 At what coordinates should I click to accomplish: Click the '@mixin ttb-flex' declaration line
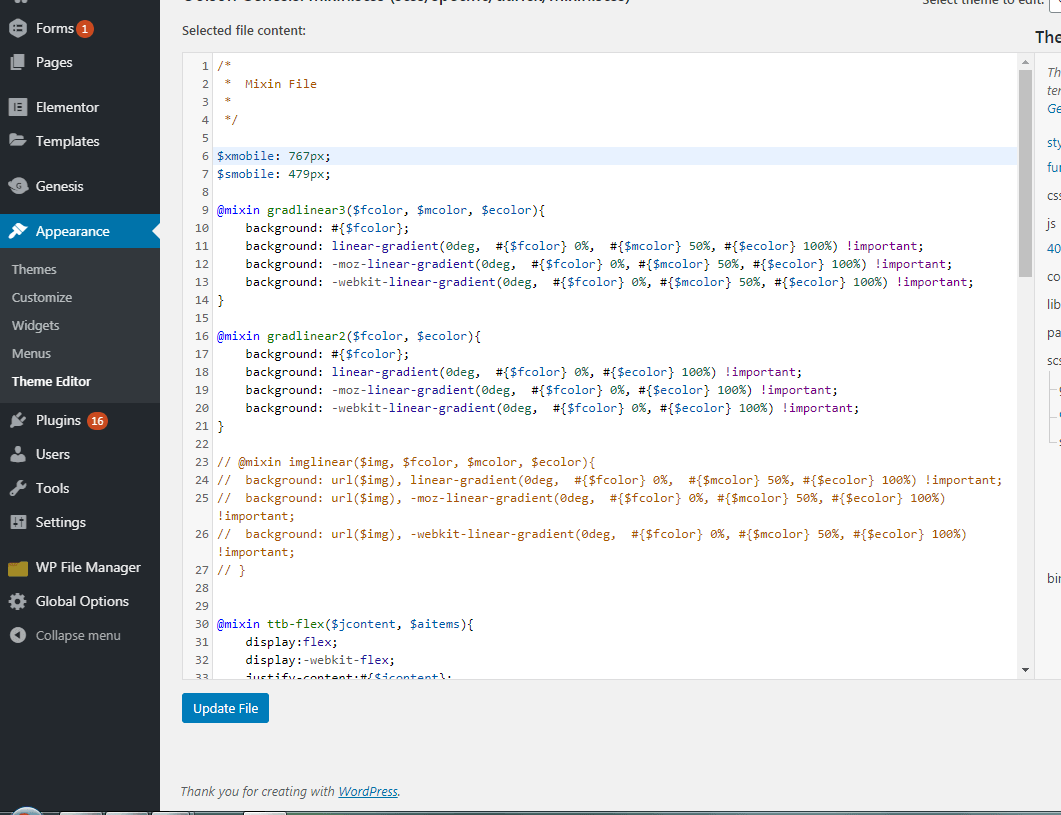click(345, 624)
